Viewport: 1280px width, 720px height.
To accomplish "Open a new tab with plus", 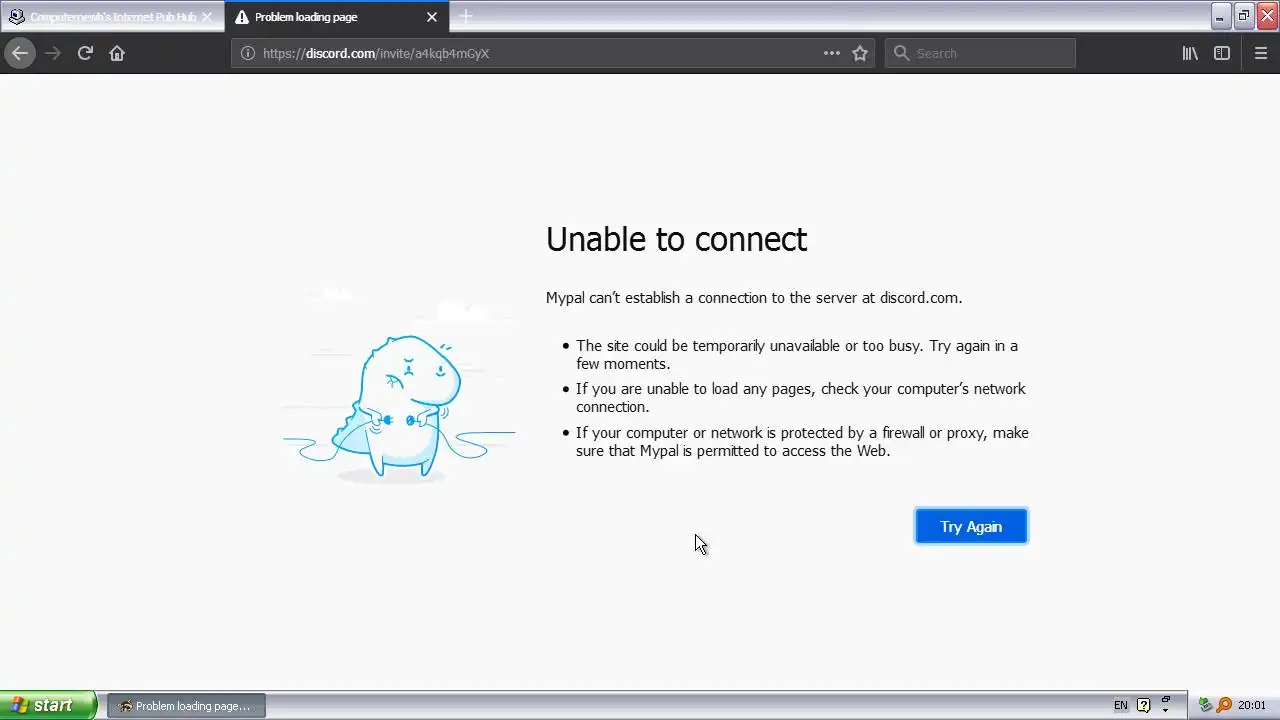I will click(466, 17).
